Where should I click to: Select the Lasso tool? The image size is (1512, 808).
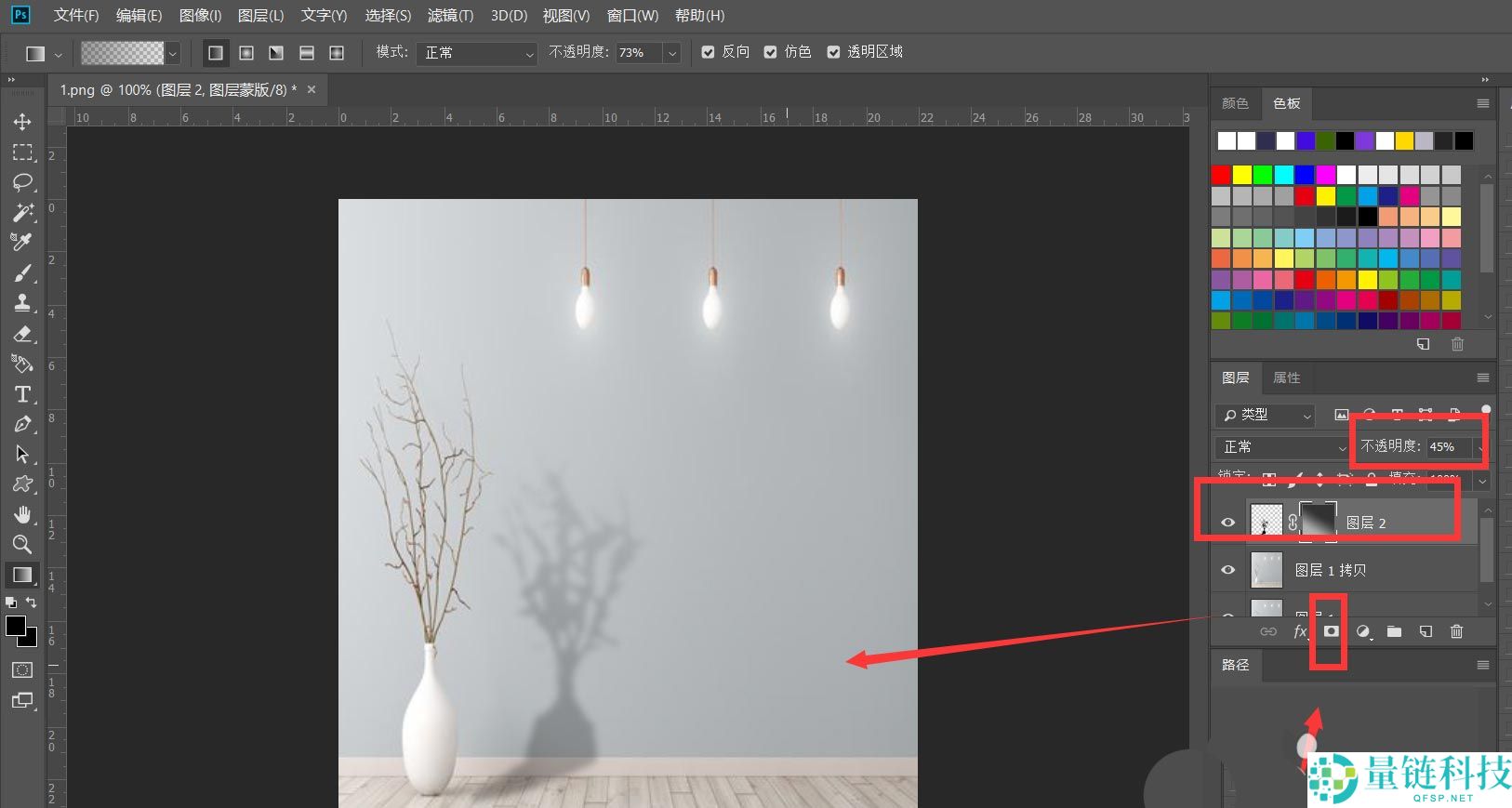click(22, 181)
